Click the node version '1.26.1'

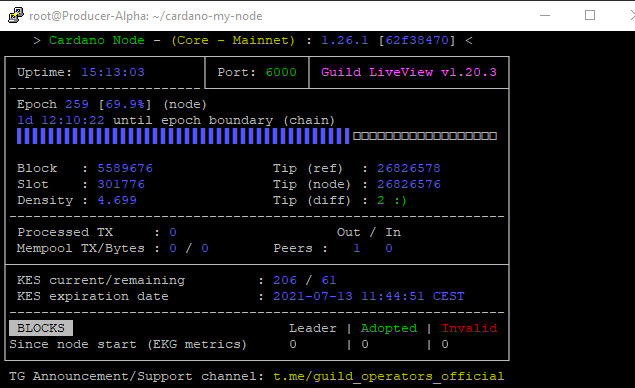pos(345,40)
